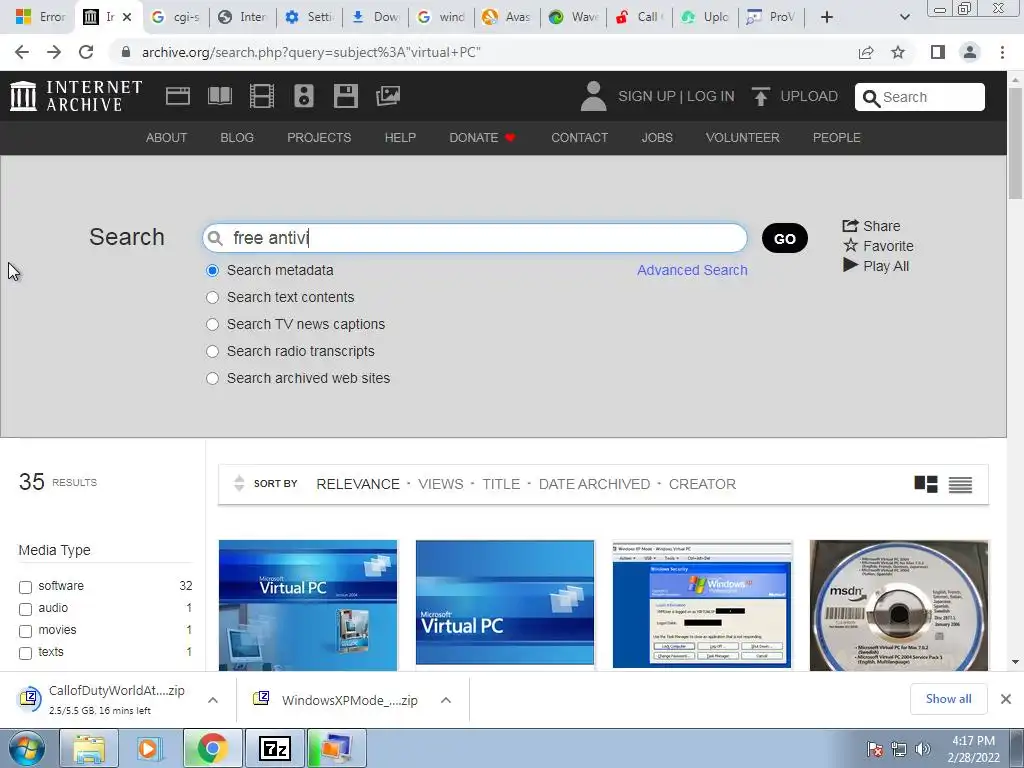The width and height of the screenshot is (1024, 768).
Task: Sort results by VIEWS
Action: (x=441, y=484)
